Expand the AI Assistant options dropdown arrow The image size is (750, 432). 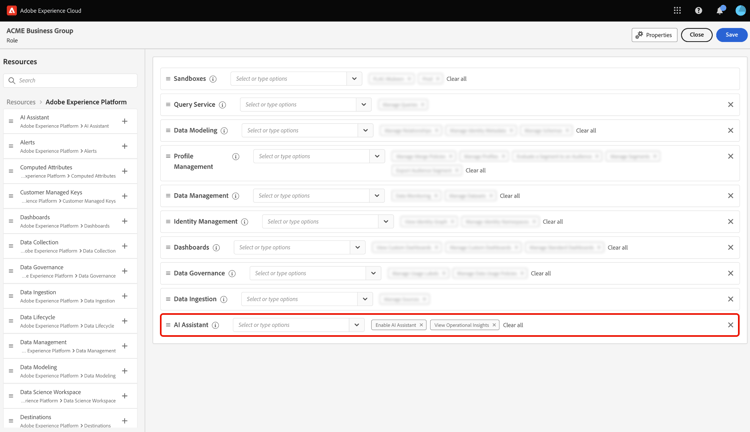pyautogui.click(x=356, y=325)
